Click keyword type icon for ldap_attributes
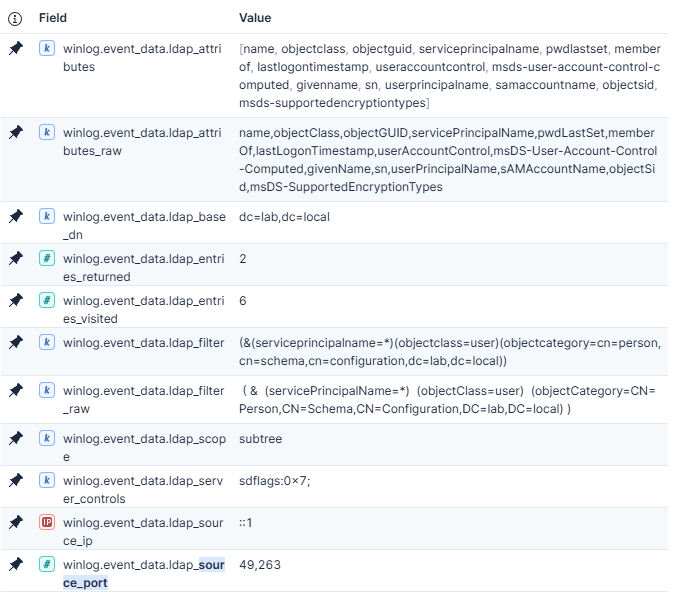 pos(47,48)
